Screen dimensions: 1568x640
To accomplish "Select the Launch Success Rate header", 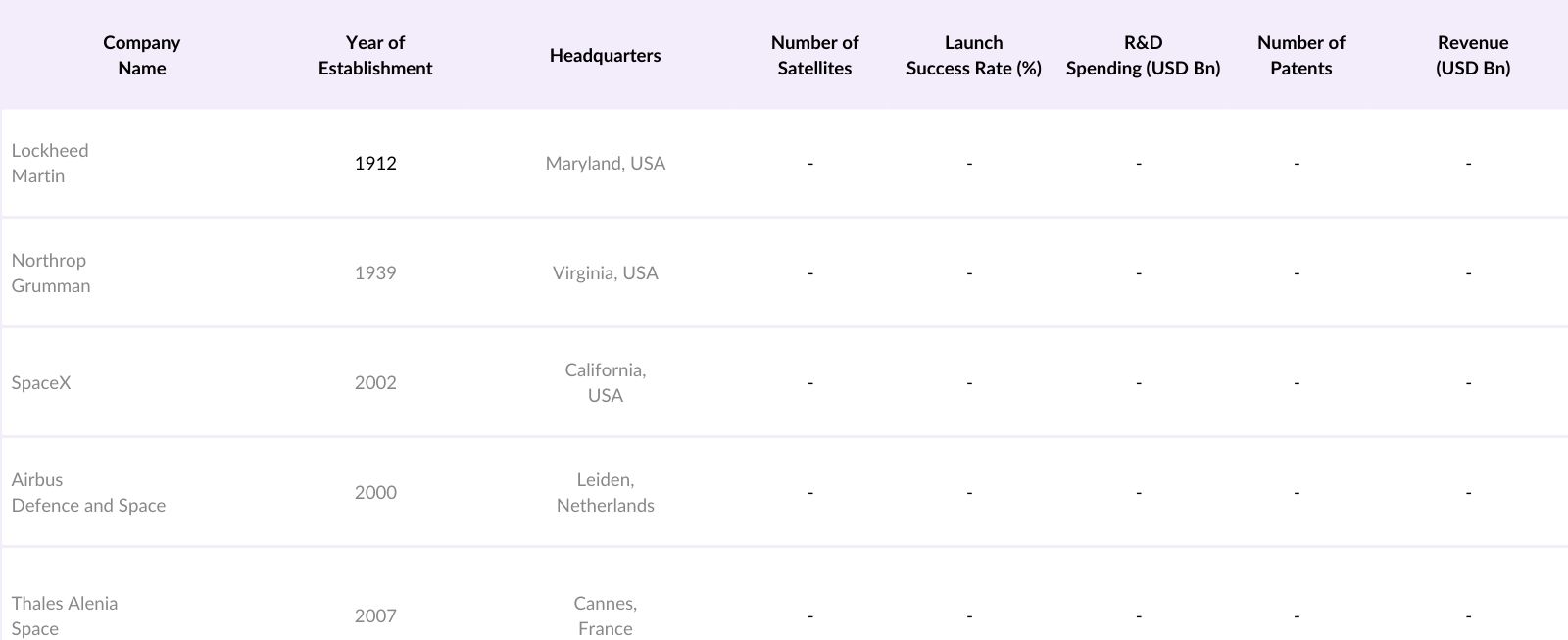I will pos(973,55).
